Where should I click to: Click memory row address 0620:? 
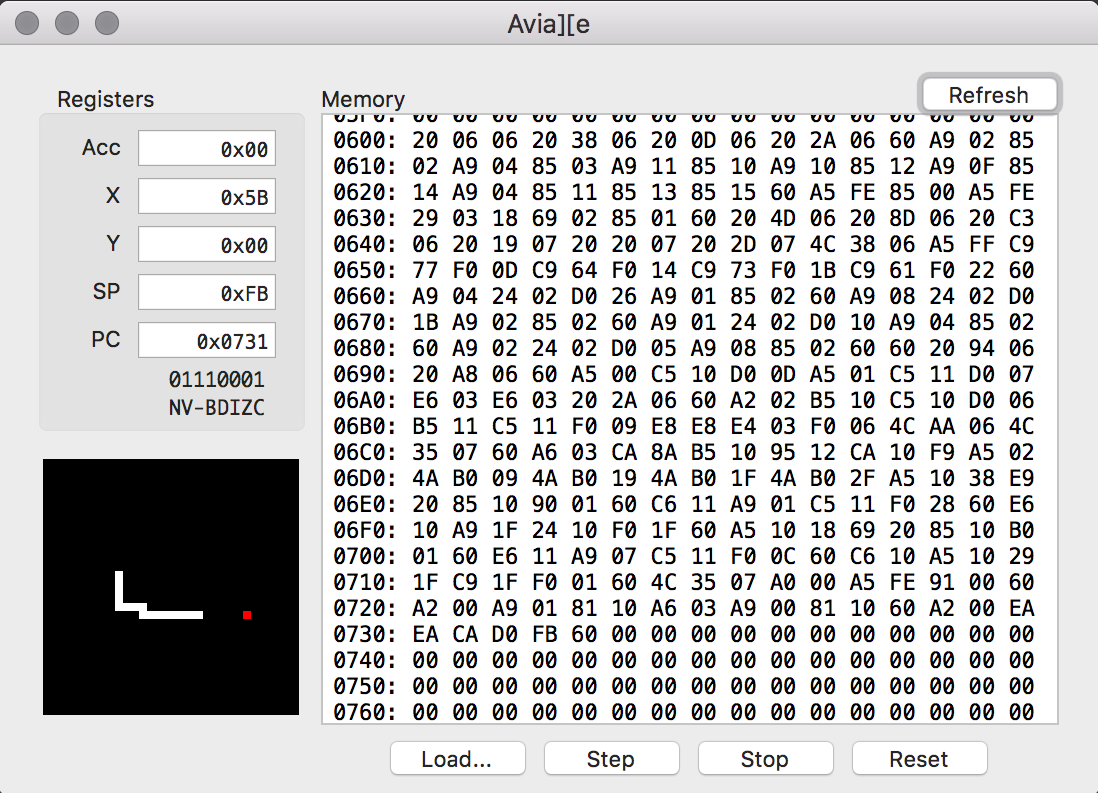(x=364, y=192)
